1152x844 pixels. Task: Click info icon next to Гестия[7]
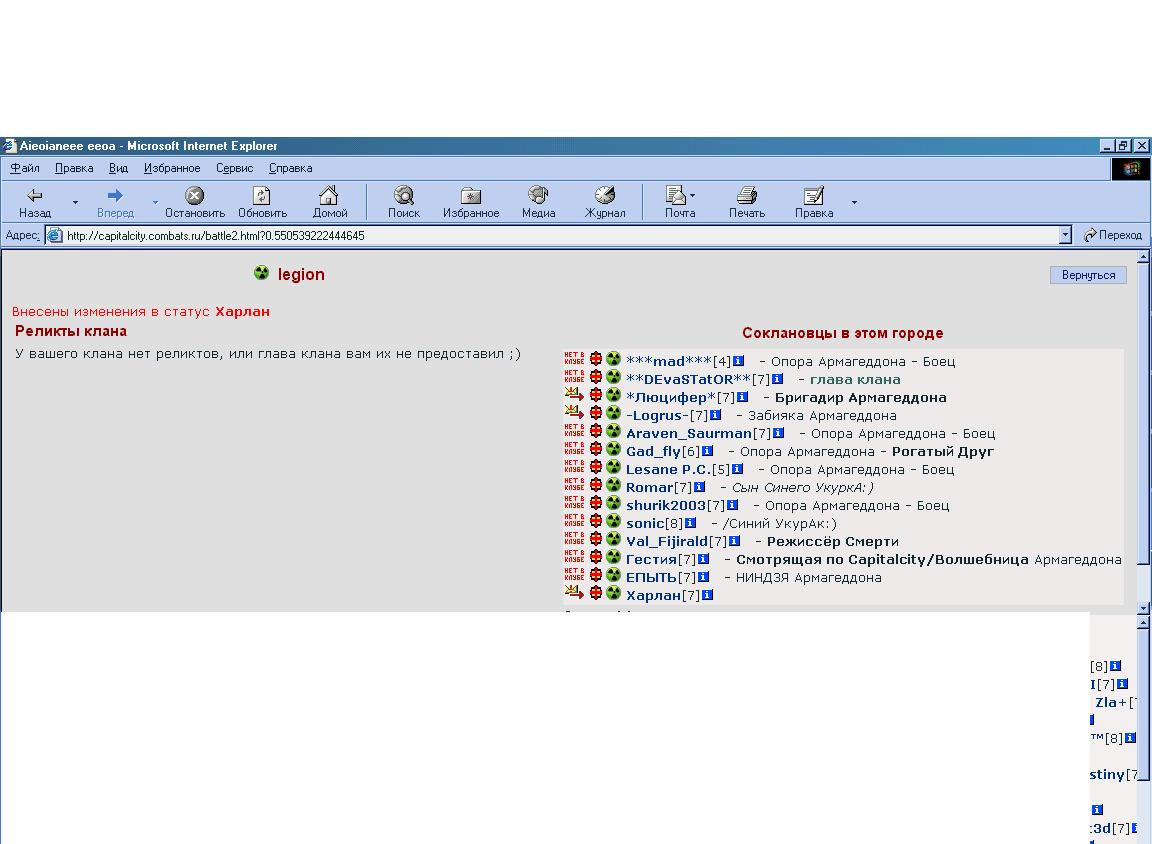704,559
